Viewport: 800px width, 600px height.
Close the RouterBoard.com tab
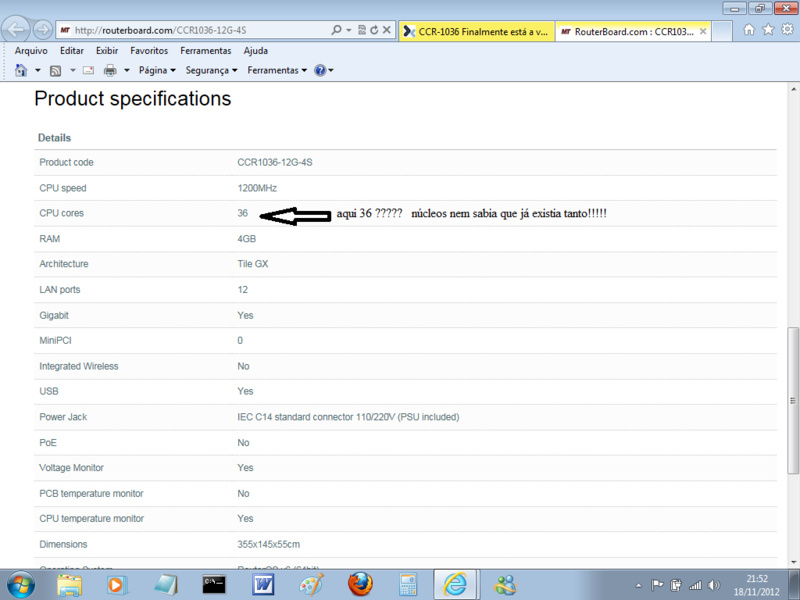(x=703, y=31)
